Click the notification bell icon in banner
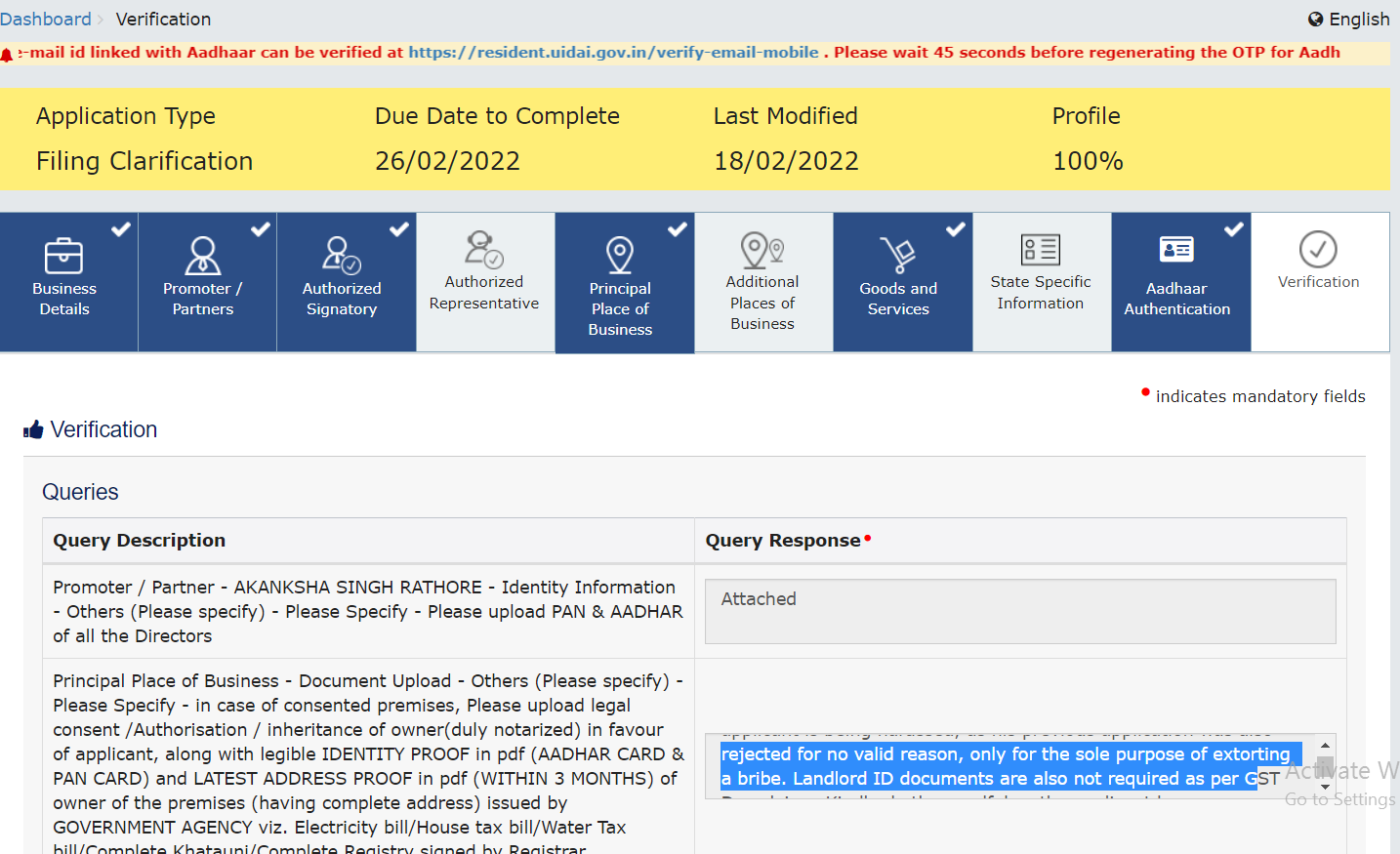This screenshot has width=1400, height=854. (x=7, y=55)
